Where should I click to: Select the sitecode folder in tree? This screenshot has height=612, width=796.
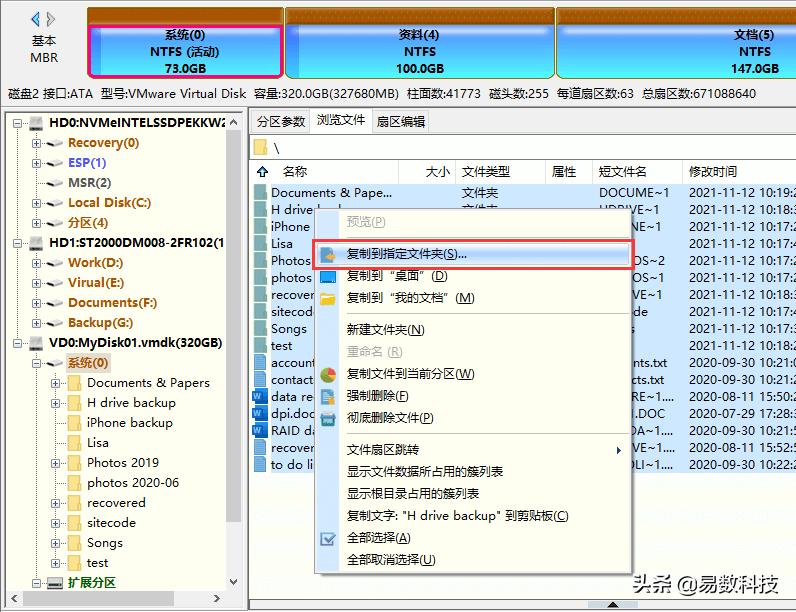(x=111, y=523)
